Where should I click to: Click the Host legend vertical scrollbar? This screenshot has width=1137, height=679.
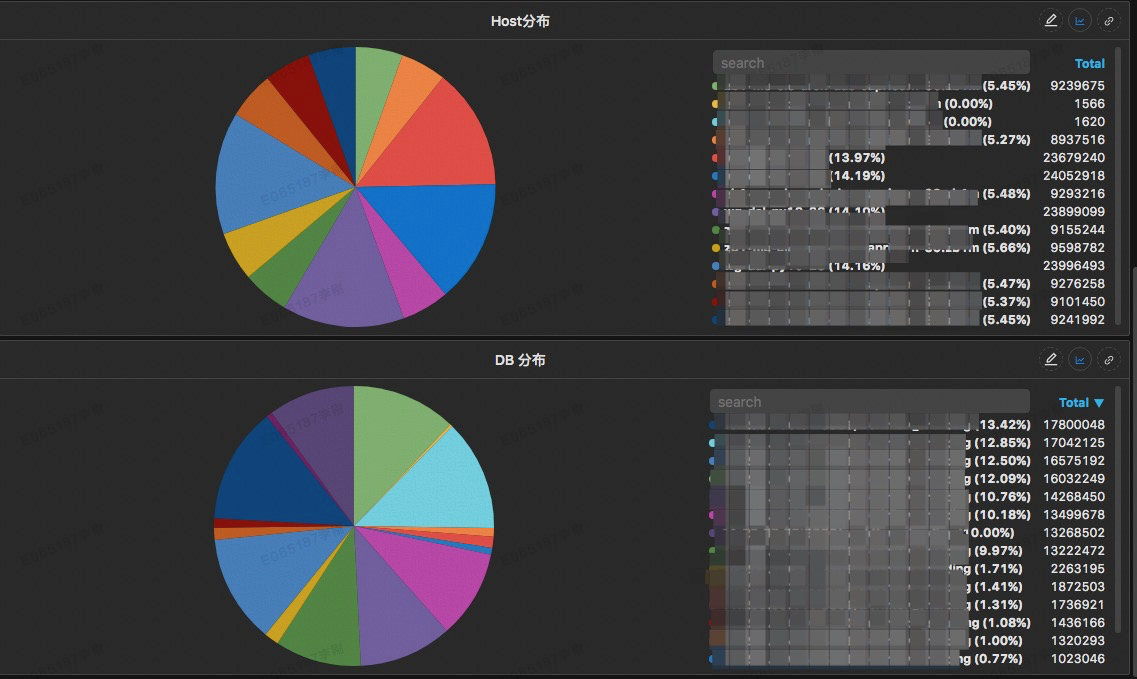click(x=1117, y=185)
